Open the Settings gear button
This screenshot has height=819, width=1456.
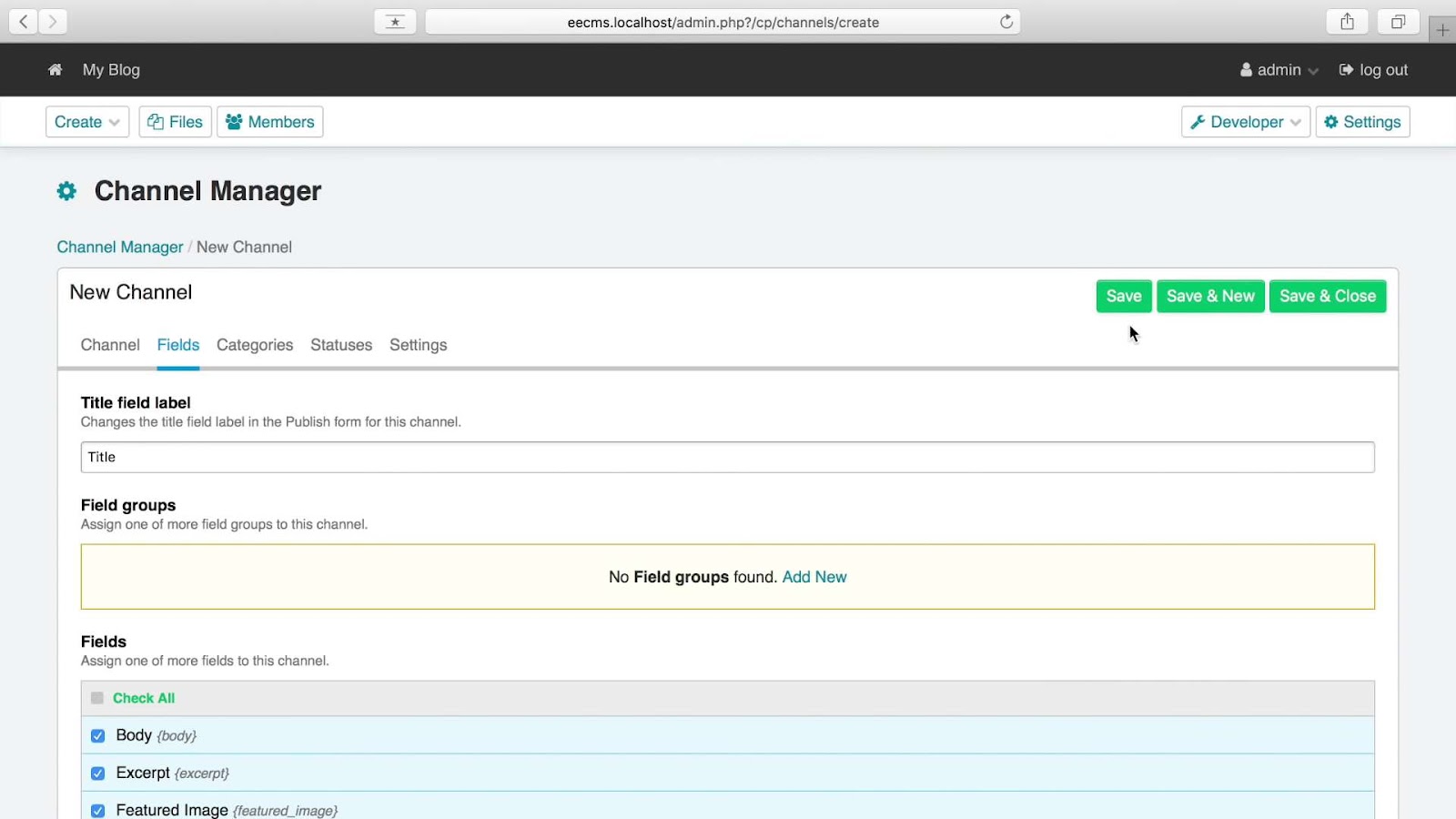[x=1362, y=122]
